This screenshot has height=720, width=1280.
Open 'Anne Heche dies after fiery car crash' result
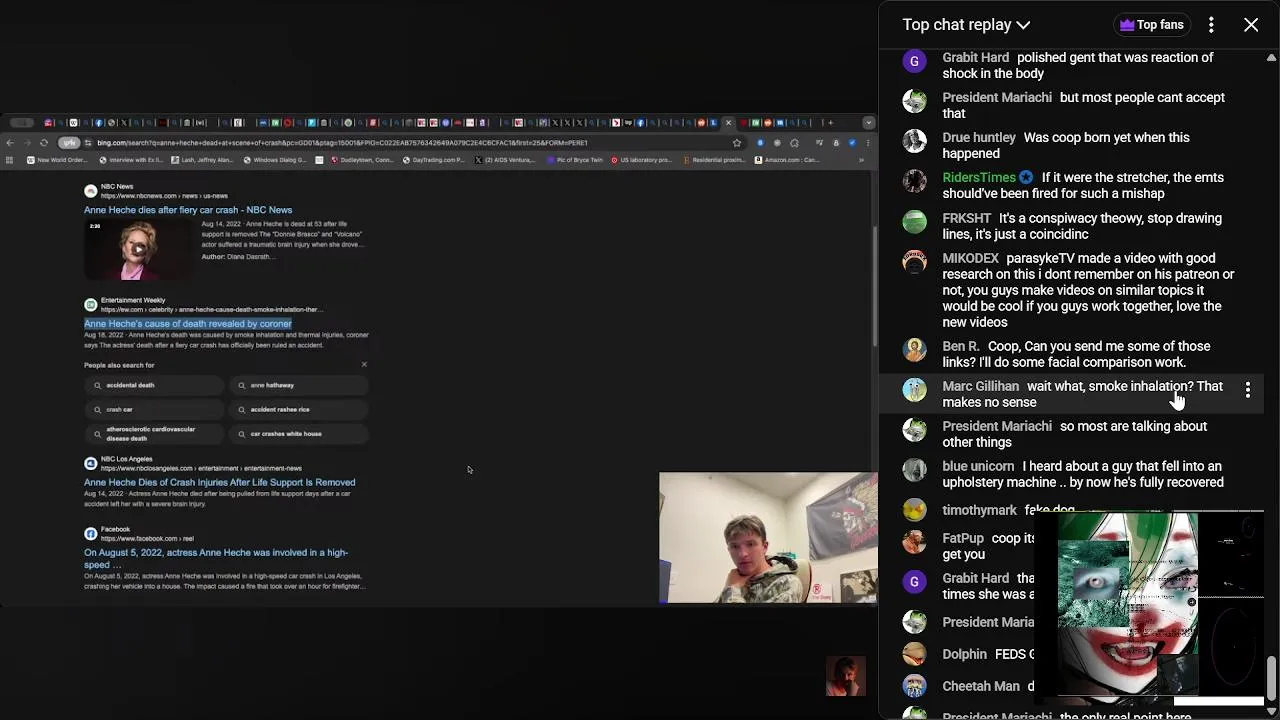pos(188,210)
